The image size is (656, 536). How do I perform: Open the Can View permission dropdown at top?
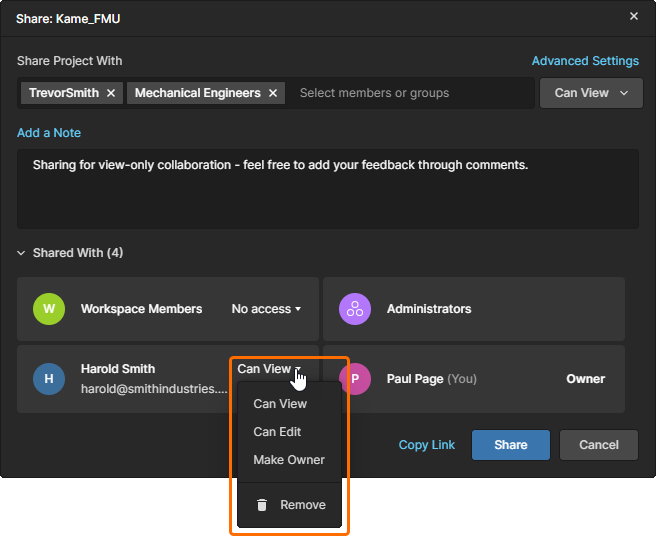click(590, 93)
